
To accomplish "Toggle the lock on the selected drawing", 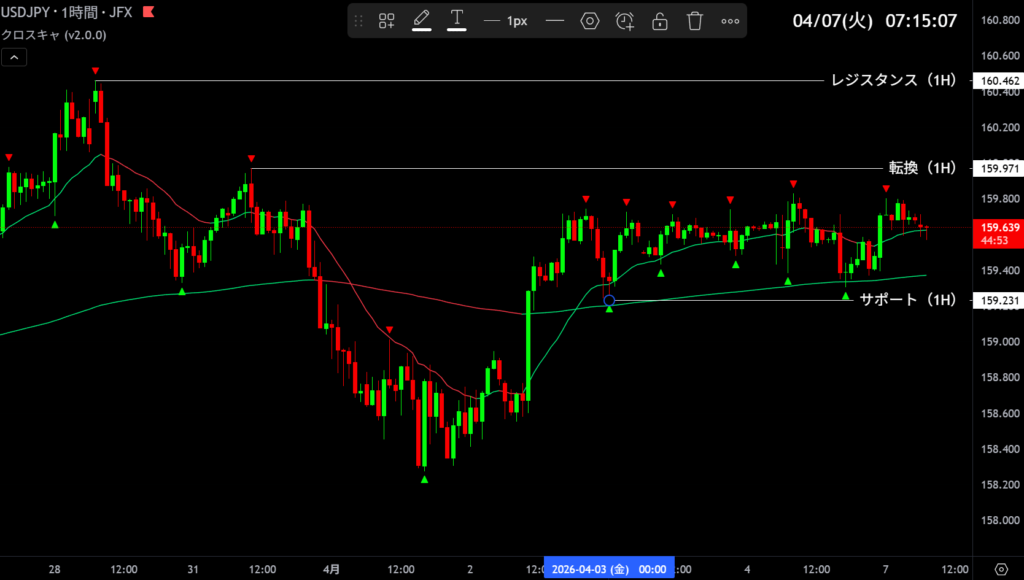I will [660, 21].
